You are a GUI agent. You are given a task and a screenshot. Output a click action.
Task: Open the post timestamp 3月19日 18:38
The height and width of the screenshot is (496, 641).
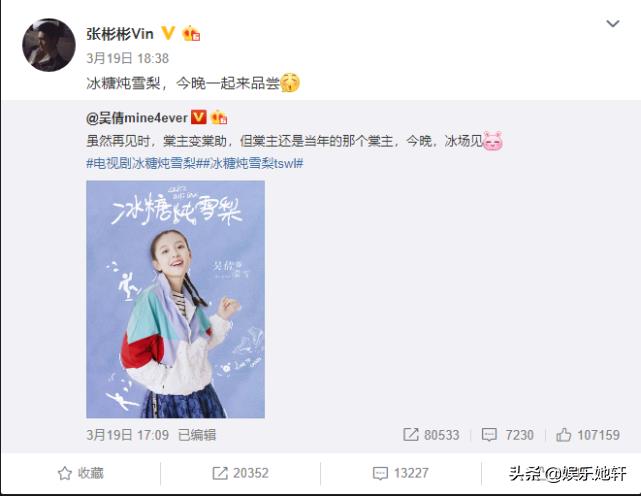(128, 58)
